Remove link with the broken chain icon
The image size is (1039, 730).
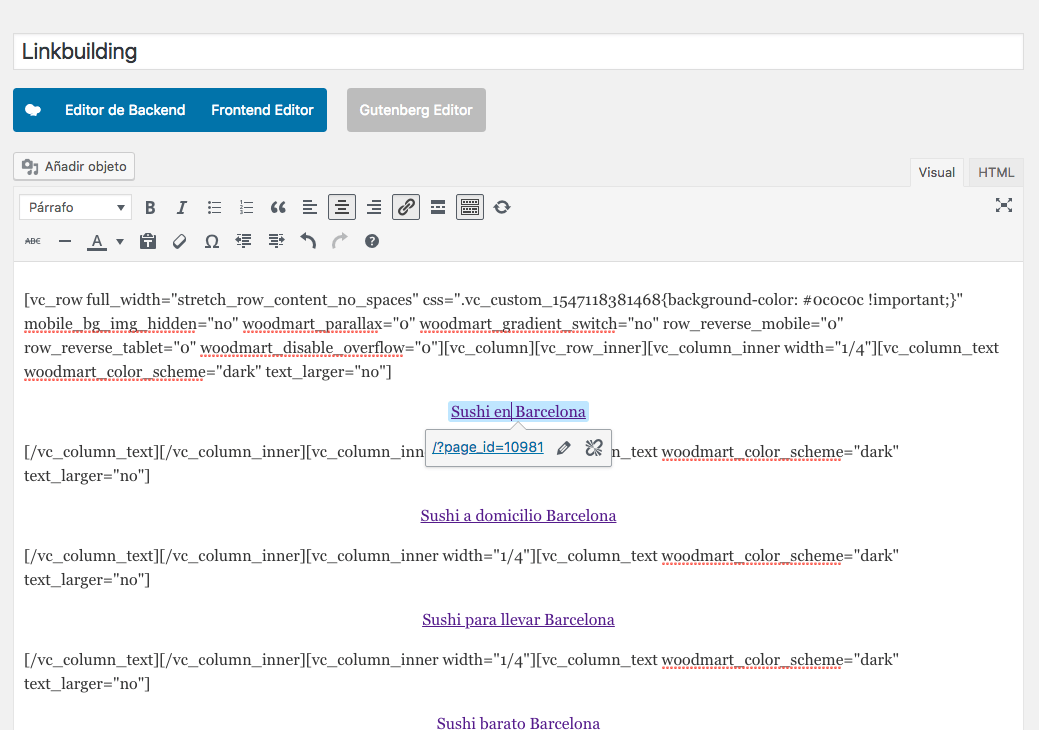click(x=594, y=448)
